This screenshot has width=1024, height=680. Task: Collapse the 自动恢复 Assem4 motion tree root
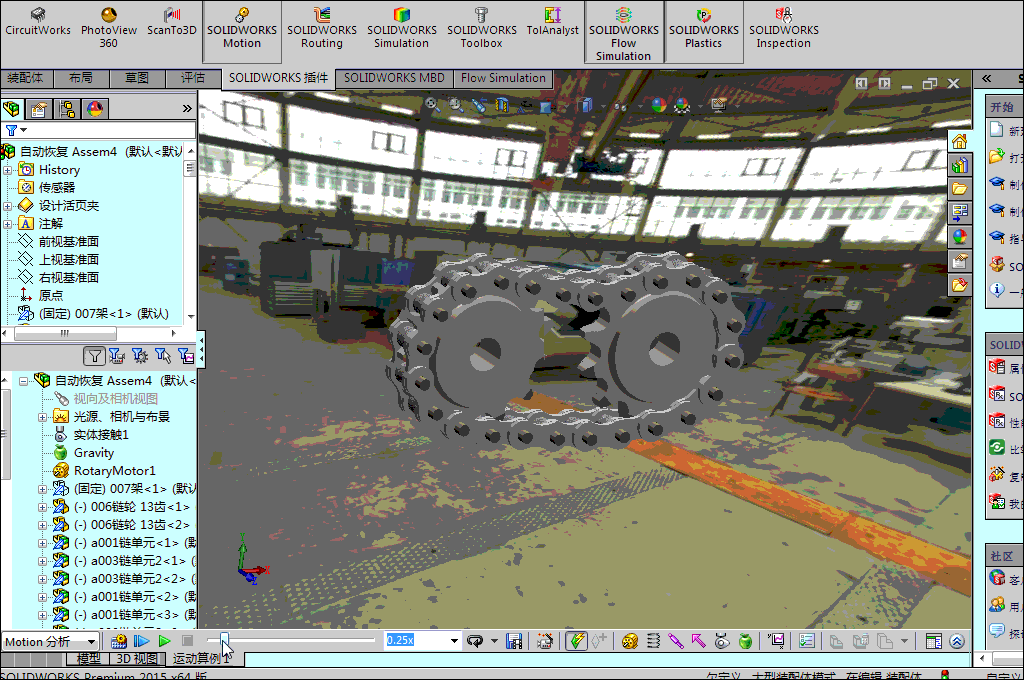(24, 381)
